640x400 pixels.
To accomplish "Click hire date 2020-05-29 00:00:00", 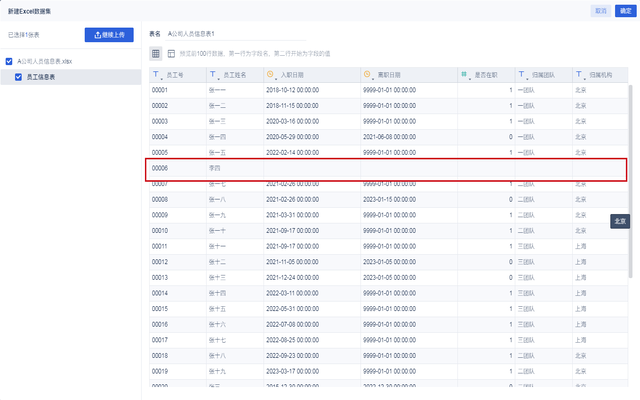I will [293, 137].
